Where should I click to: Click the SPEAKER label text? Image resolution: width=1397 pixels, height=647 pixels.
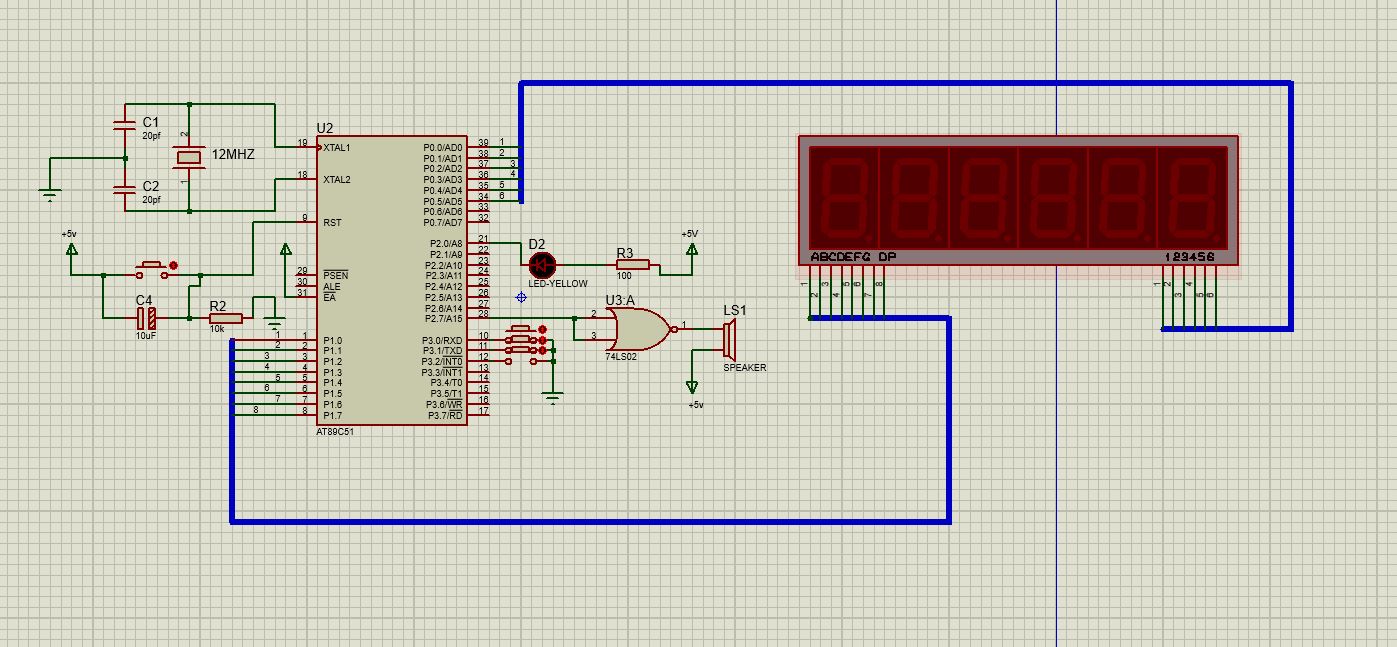(x=745, y=368)
